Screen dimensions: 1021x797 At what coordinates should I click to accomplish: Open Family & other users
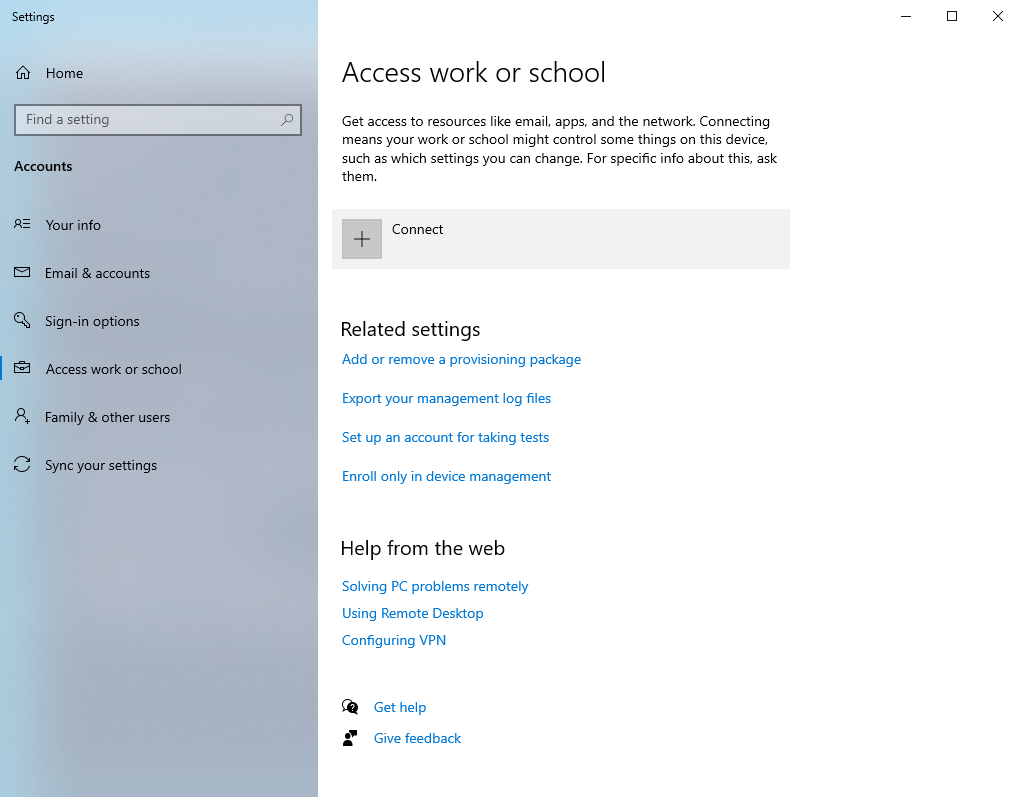[107, 417]
